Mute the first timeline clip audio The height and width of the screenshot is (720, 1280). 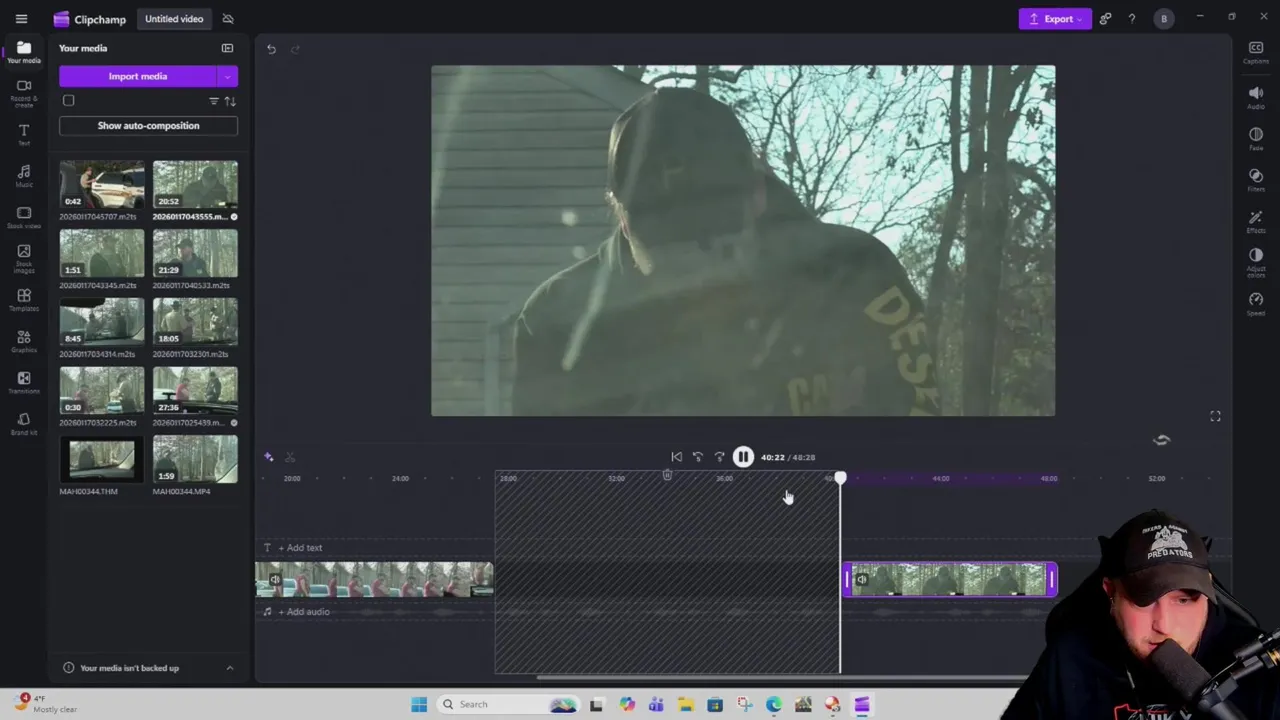[275, 580]
